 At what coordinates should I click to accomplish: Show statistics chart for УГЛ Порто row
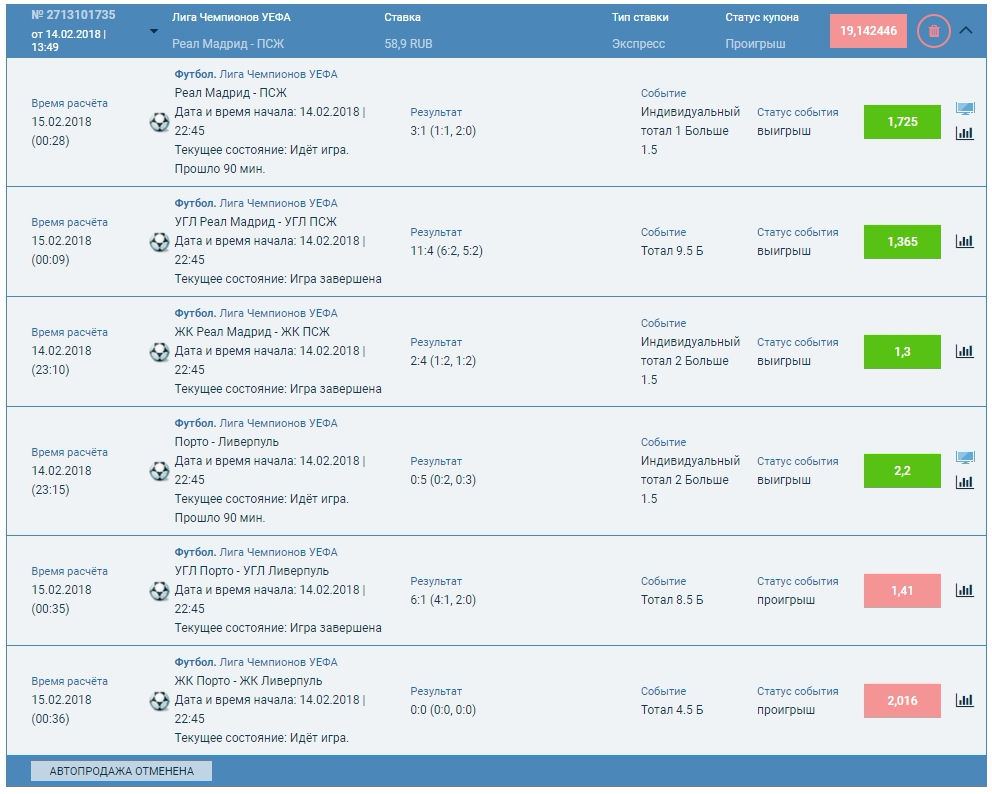[964, 590]
